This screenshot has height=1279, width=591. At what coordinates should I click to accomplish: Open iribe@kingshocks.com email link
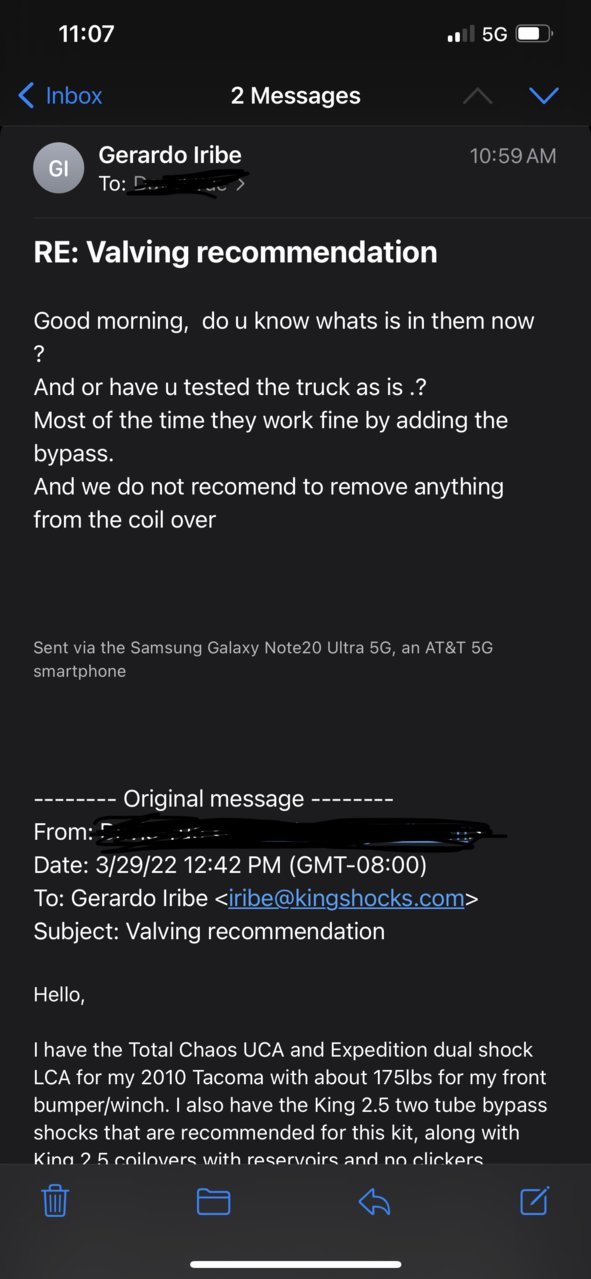pos(346,898)
